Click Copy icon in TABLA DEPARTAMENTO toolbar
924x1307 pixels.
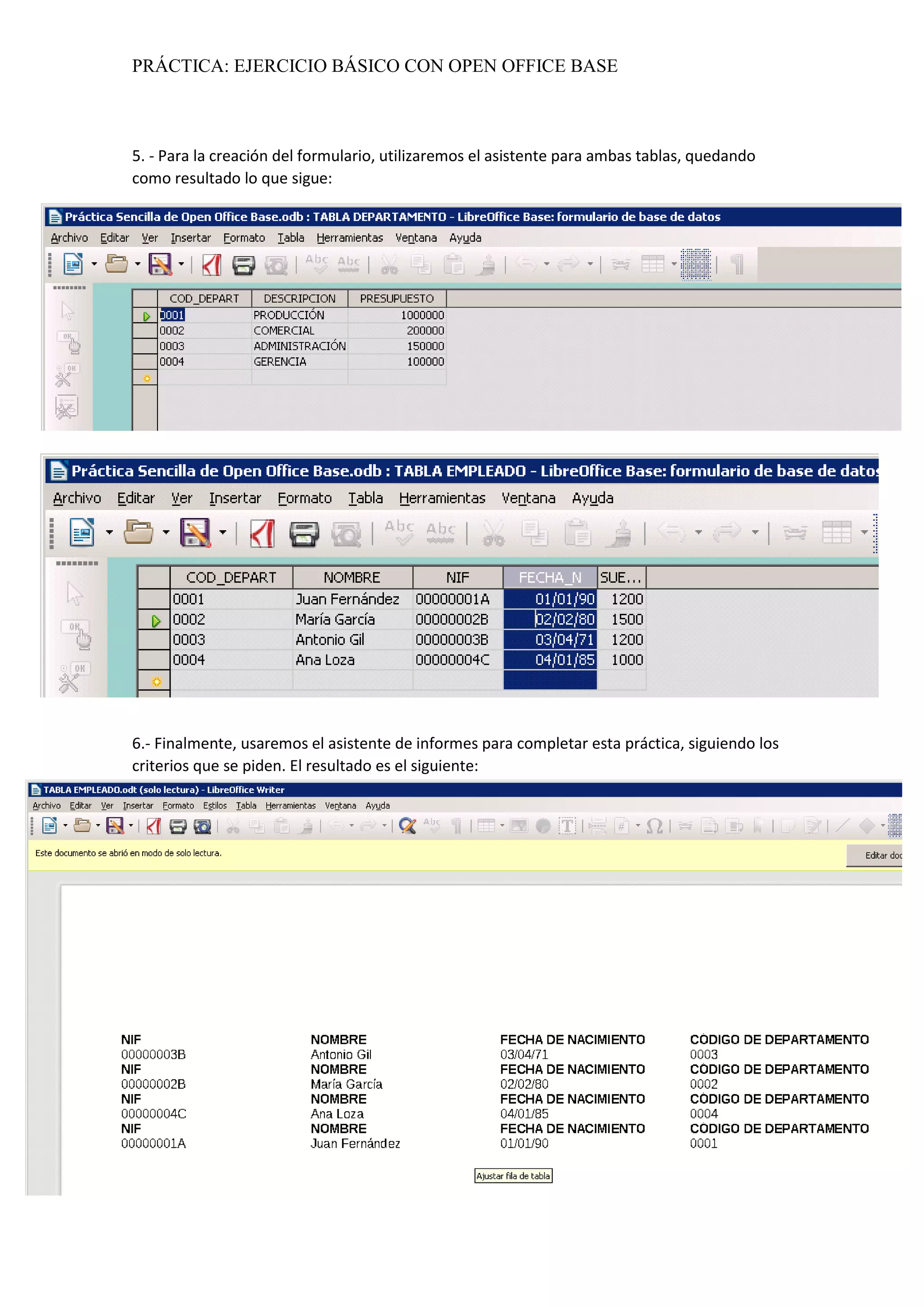(421, 265)
